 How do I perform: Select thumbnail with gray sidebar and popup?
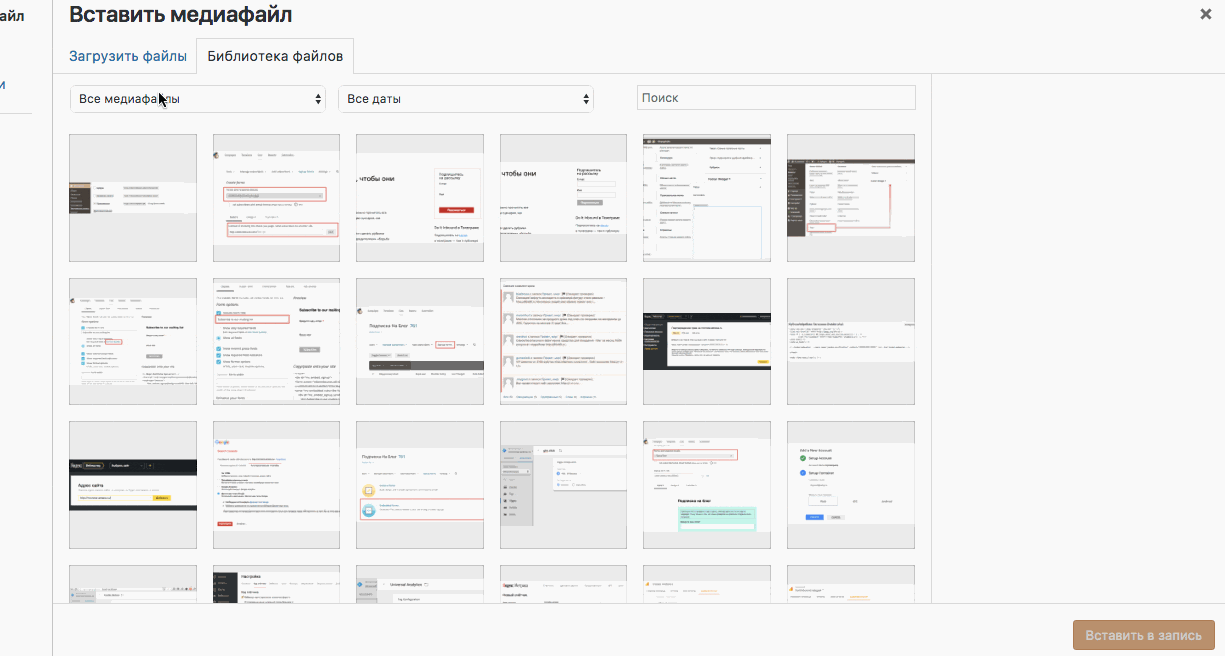pyautogui.click(x=564, y=485)
